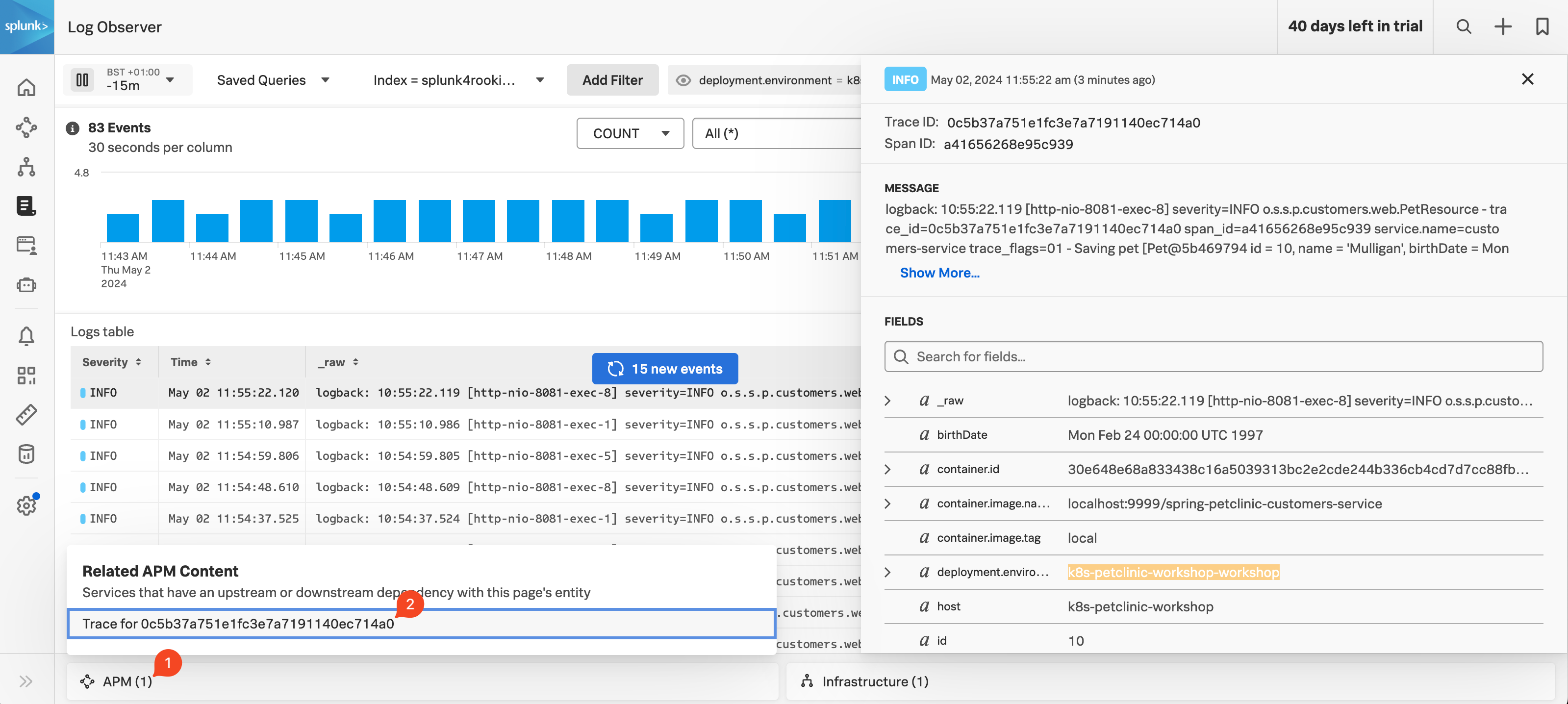Open the RUM sidebar icon
Image resolution: width=1568 pixels, height=704 pixels.
26,245
